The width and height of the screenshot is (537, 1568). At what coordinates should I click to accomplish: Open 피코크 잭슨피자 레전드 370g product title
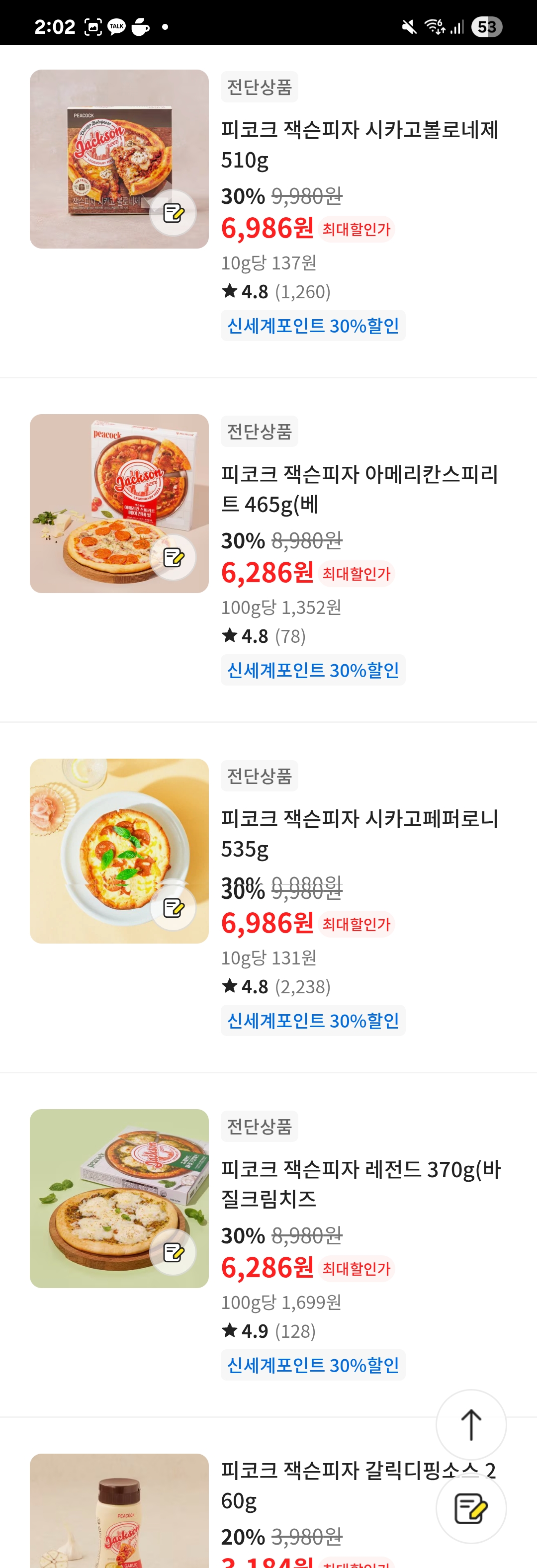(x=360, y=1184)
